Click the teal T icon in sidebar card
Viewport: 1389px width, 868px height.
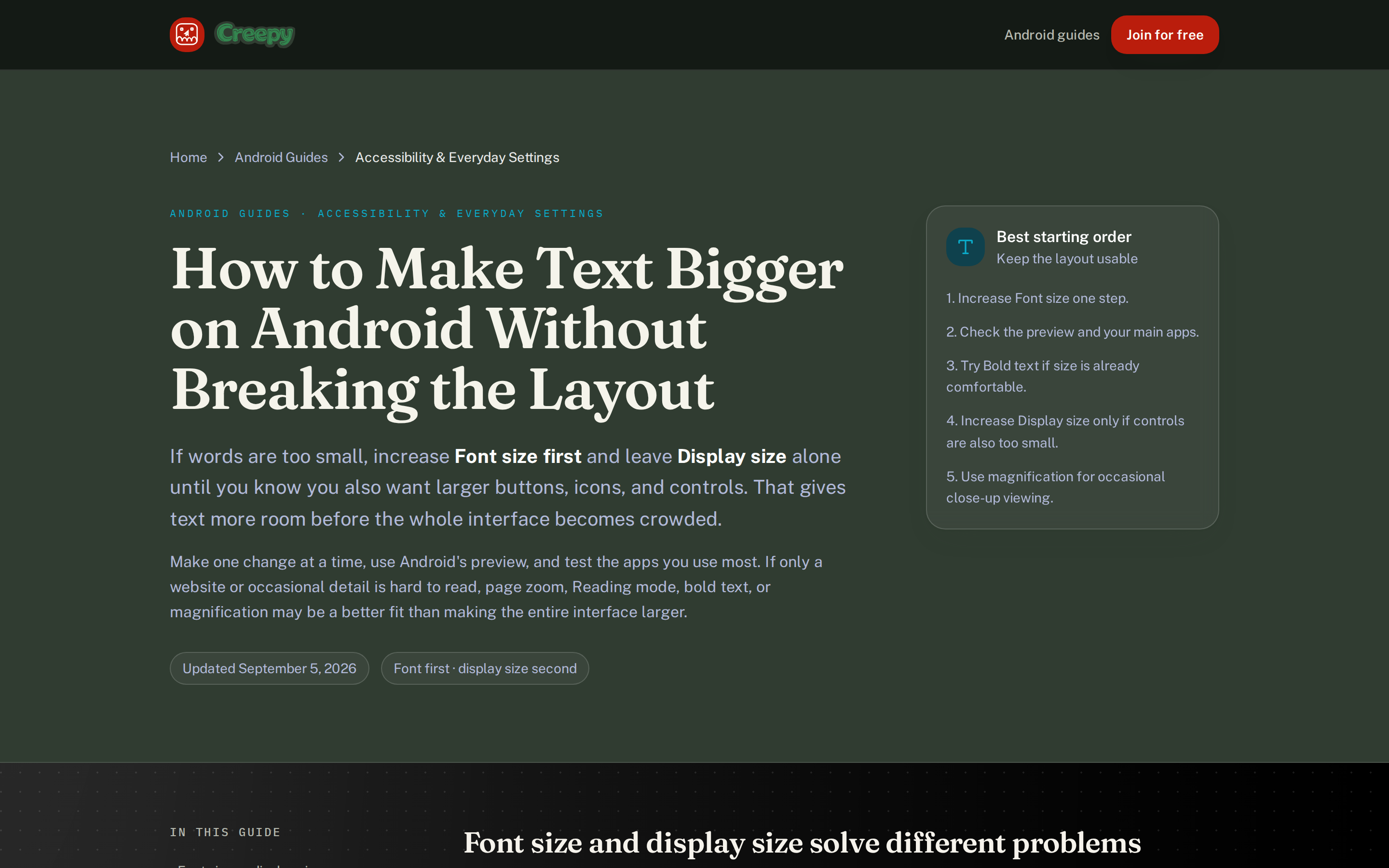[x=966, y=247]
